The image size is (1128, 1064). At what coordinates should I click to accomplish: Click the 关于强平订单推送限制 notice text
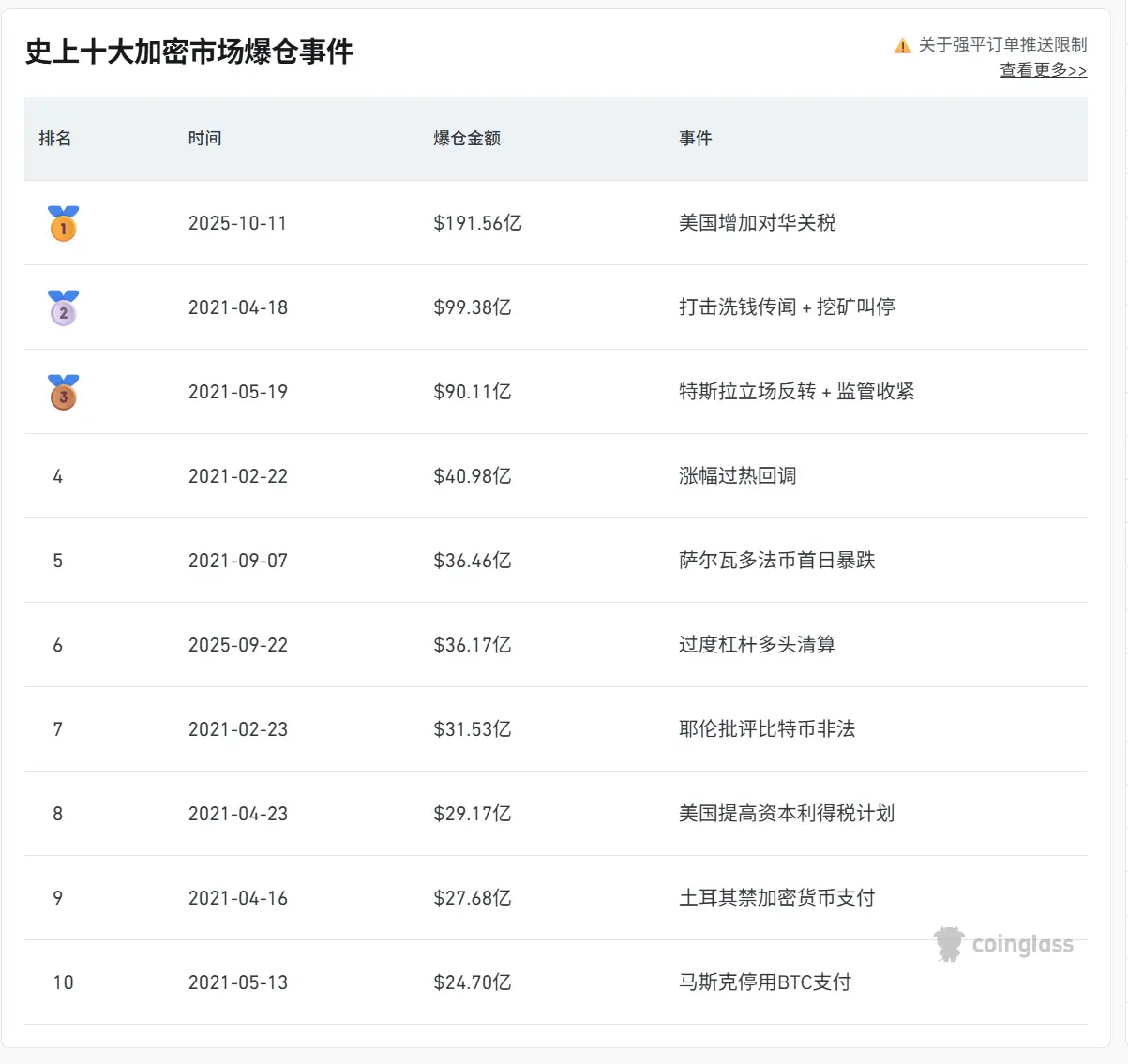click(x=1003, y=45)
